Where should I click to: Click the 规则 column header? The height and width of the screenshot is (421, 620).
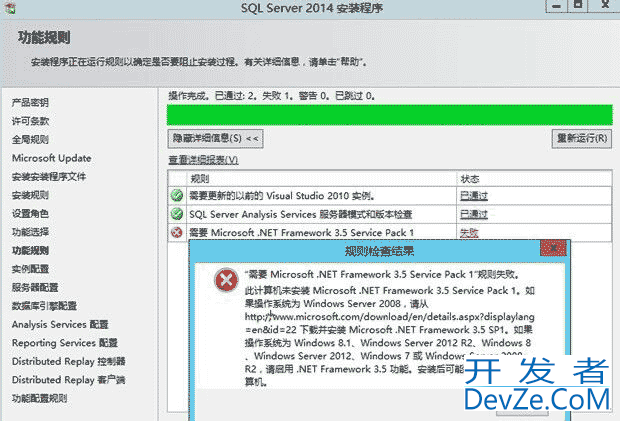(200, 178)
